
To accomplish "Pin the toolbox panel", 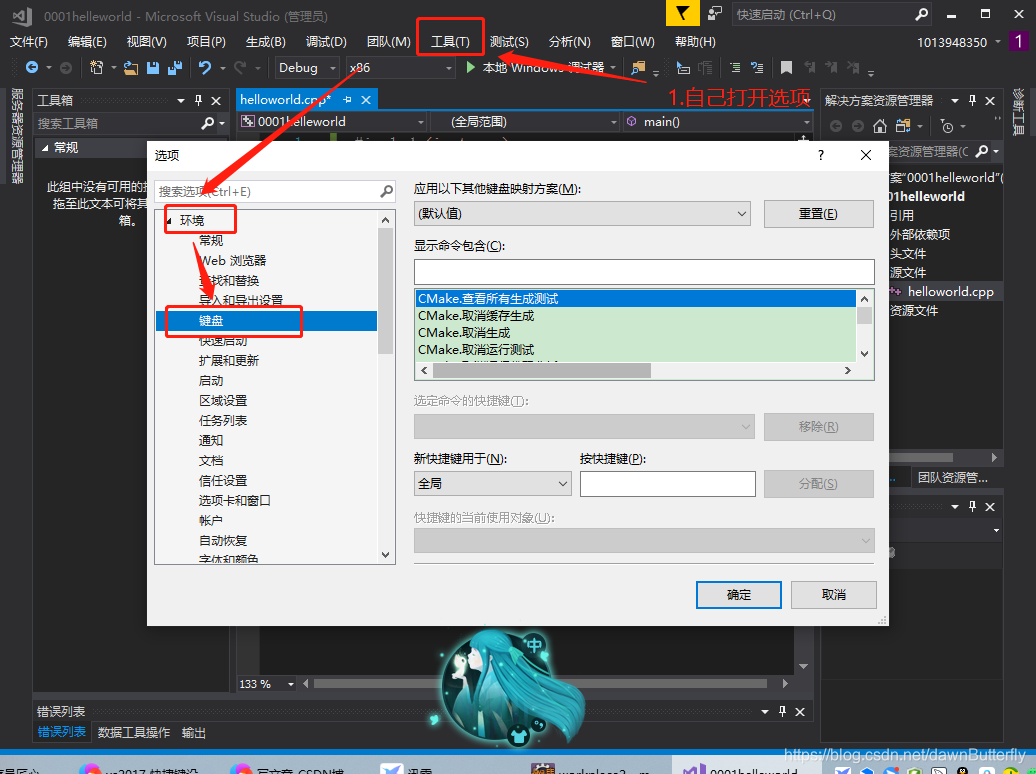I will click(x=198, y=100).
